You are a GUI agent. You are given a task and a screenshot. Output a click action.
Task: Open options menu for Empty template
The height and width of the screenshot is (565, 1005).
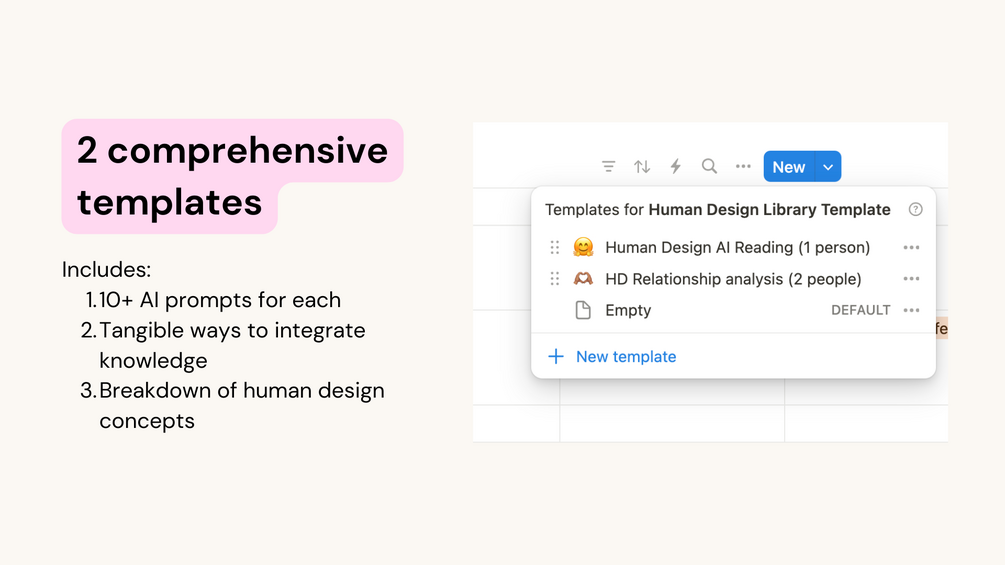(911, 310)
